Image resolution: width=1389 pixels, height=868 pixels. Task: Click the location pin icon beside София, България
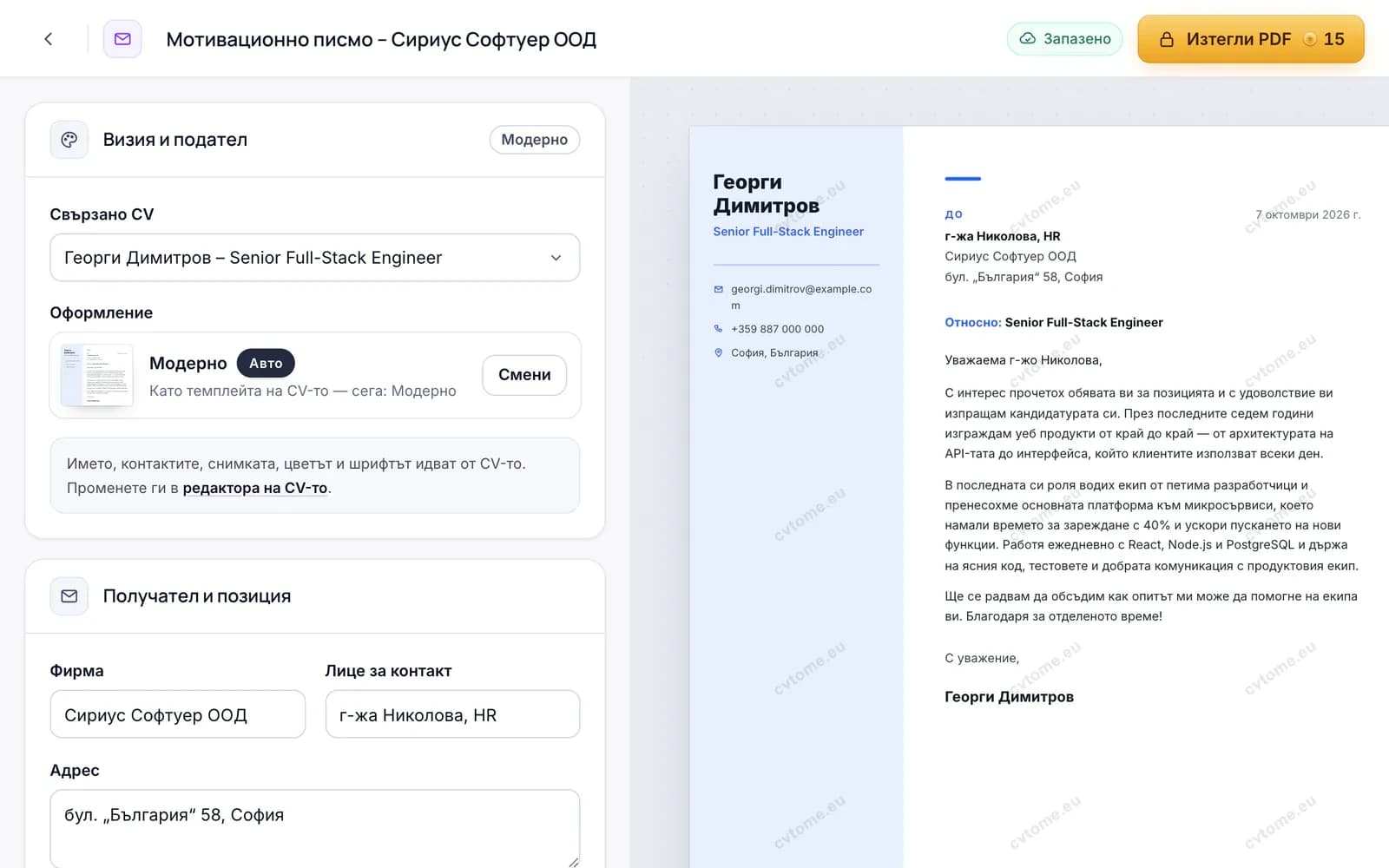[718, 352]
